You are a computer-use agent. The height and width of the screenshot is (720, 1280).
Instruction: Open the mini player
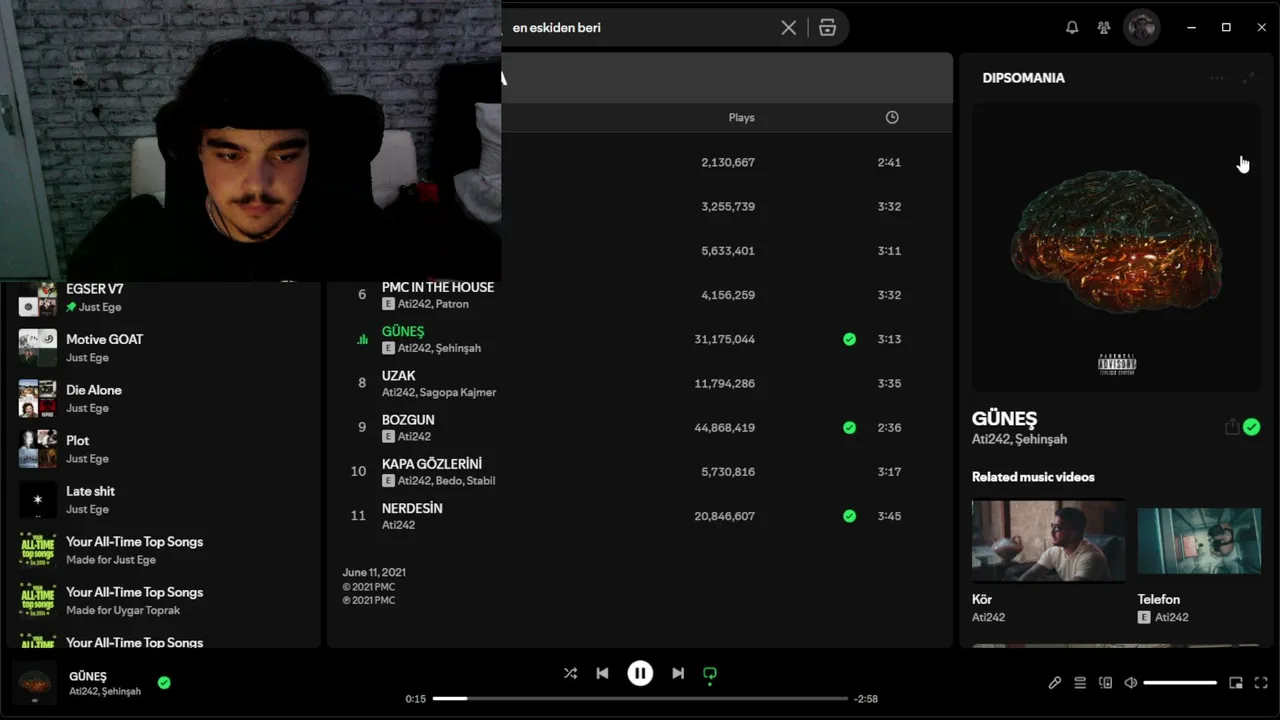click(1236, 683)
